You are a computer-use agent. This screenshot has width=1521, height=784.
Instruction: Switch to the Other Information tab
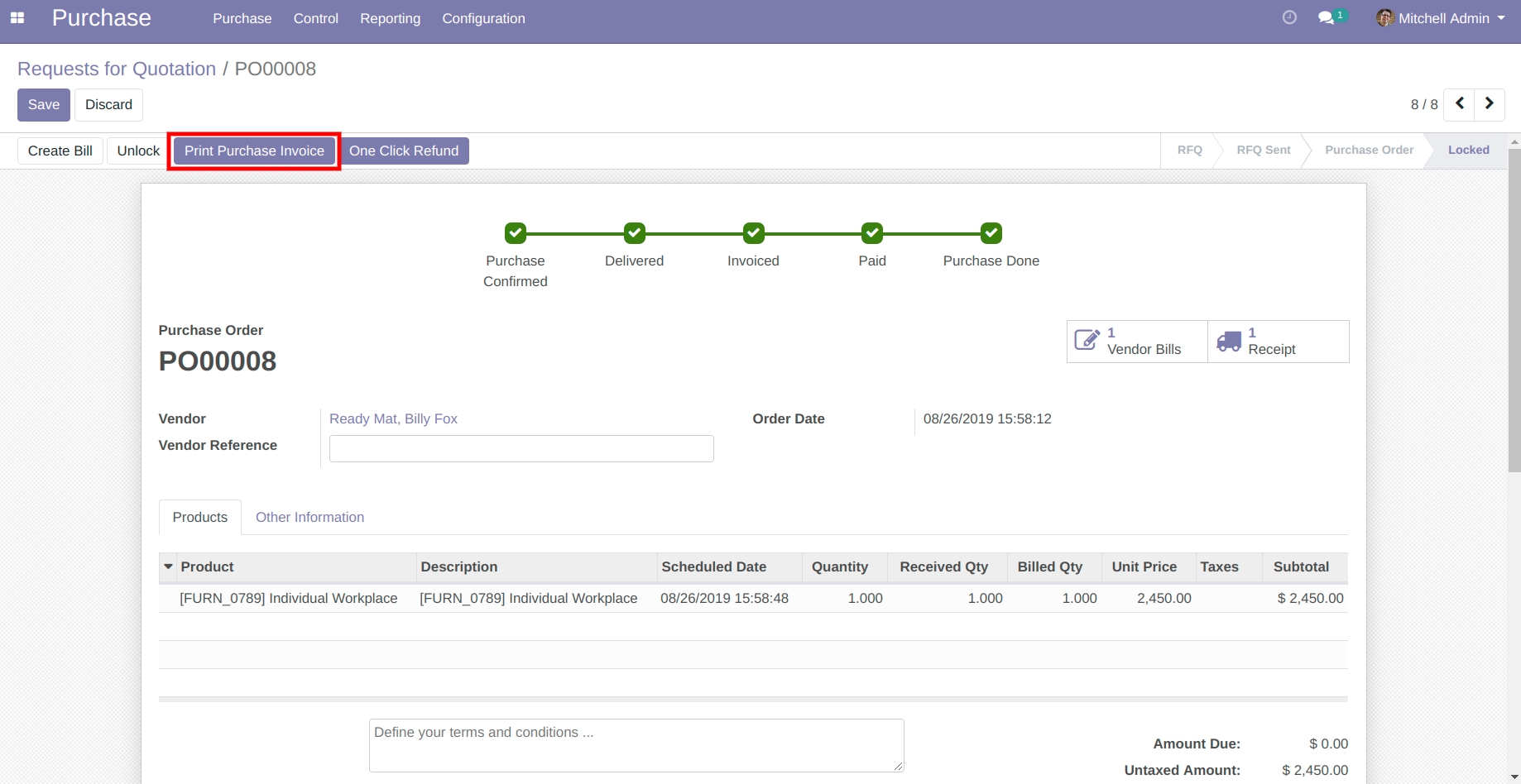[x=309, y=518]
